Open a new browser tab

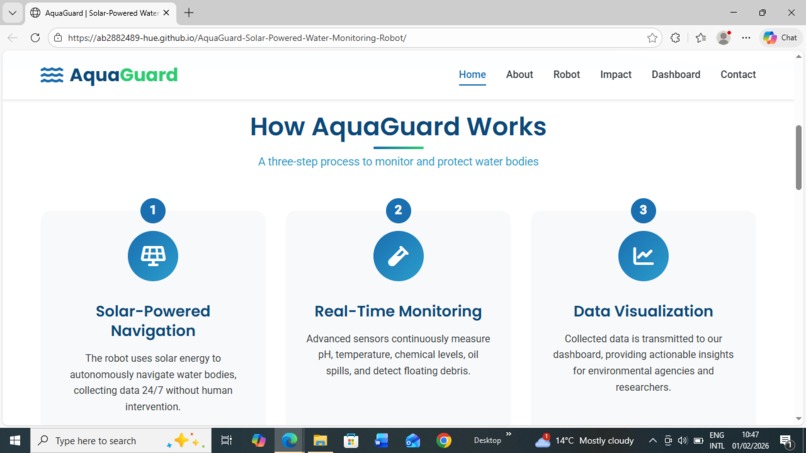coord(189,13)
